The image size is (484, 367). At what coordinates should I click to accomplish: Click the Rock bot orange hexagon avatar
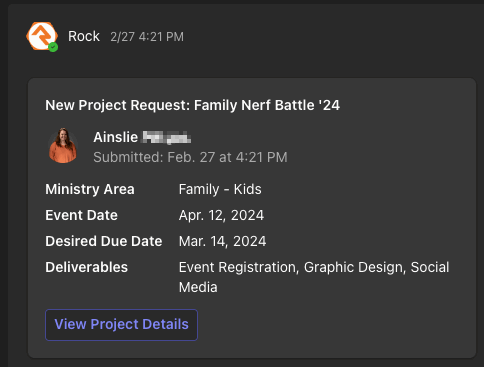(x=42, y=36)
